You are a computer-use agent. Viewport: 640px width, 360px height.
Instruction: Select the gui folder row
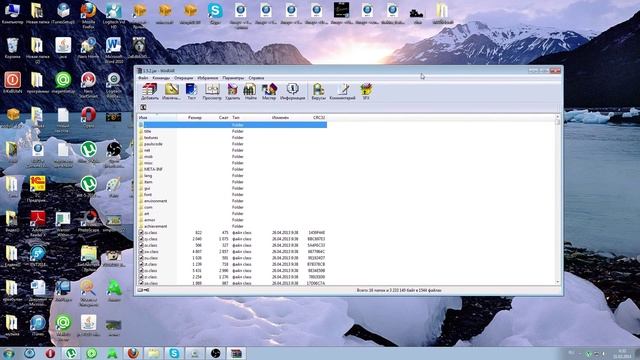tap(232, 188)
